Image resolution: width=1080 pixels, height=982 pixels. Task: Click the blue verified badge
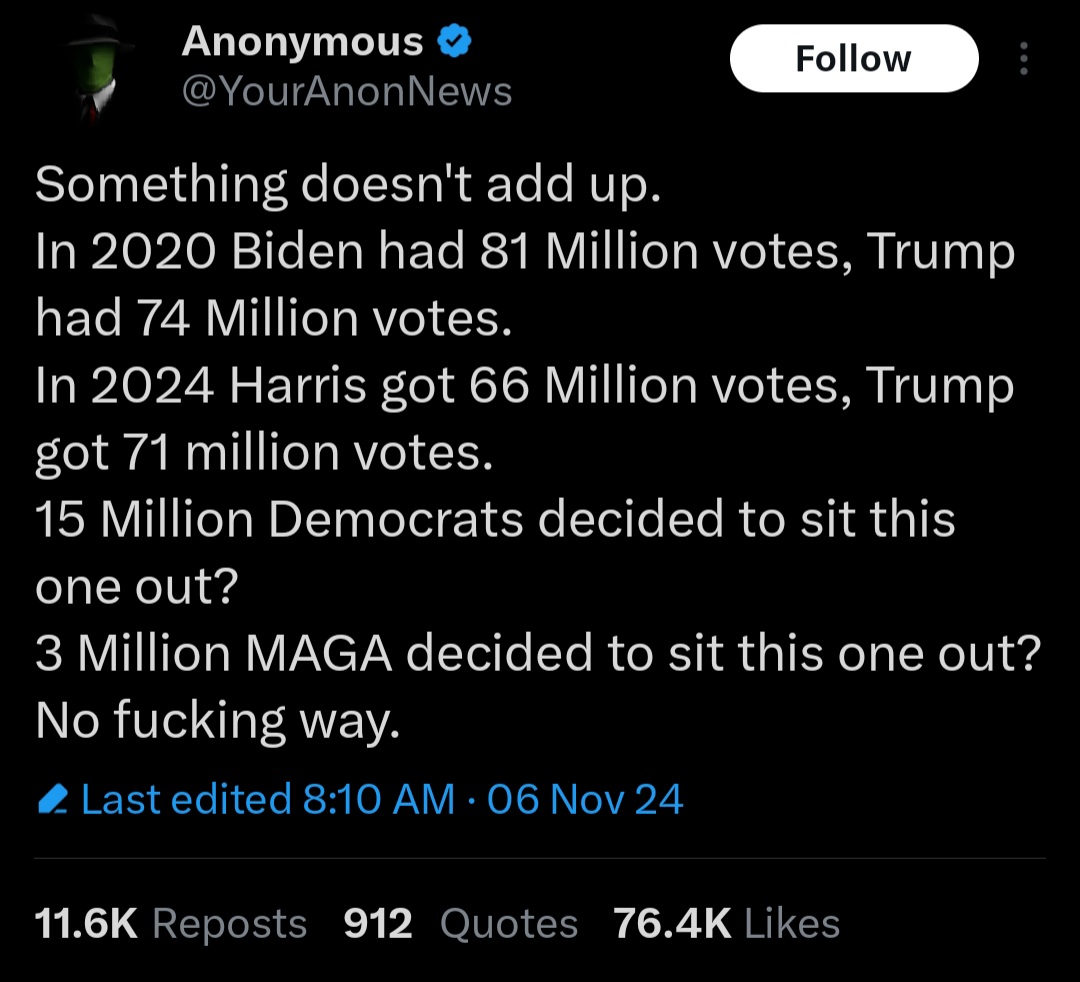pyautogui.click(x=453, y=42)
